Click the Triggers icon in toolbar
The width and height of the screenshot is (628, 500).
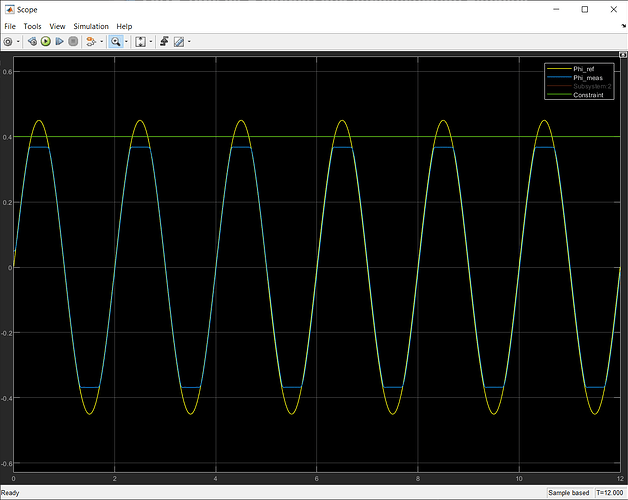163,42
